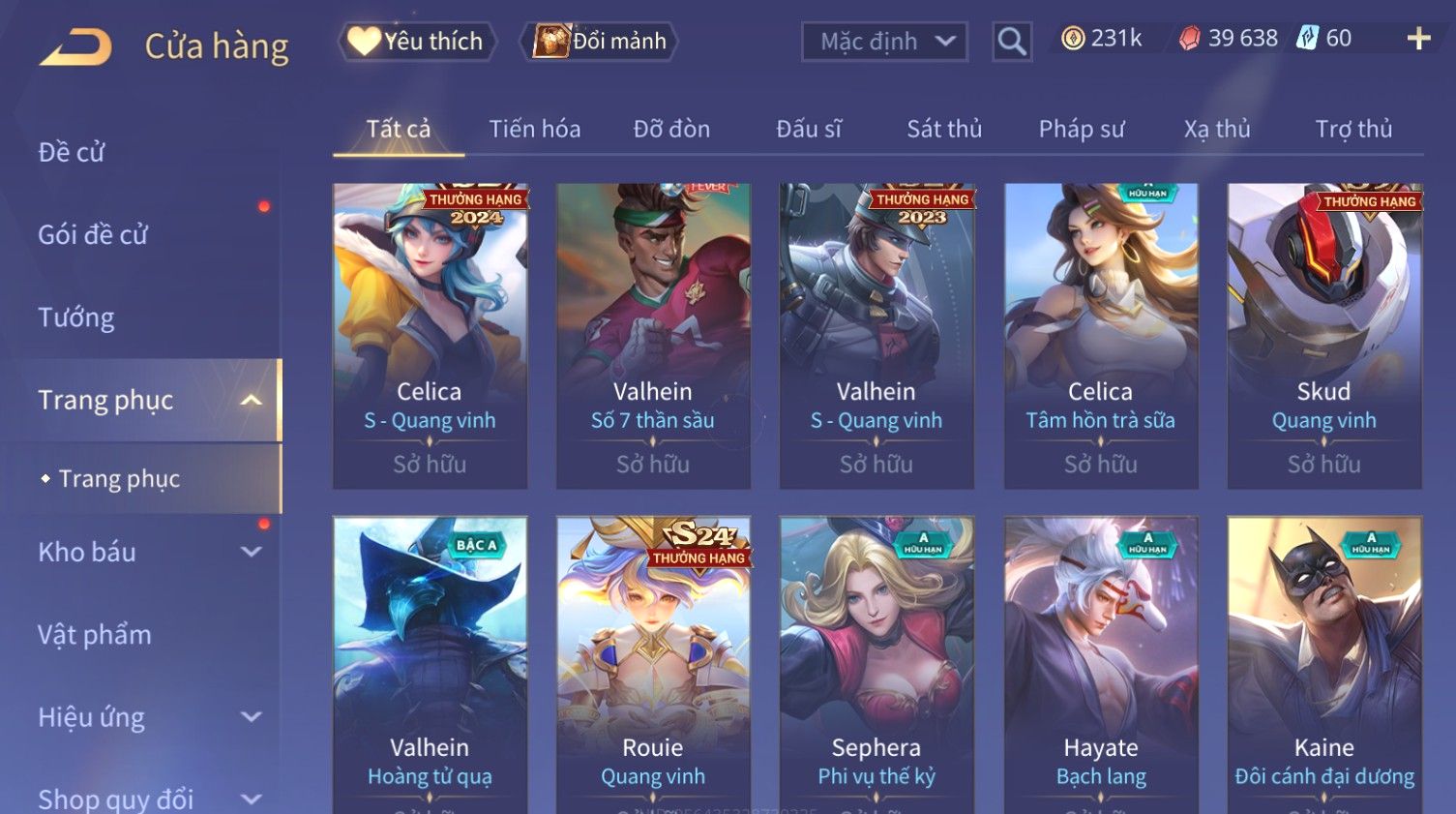The width and height of the screenshot is (1456, 814).
Task: Switch to the Pháp sư tab
Action: 1082,129
